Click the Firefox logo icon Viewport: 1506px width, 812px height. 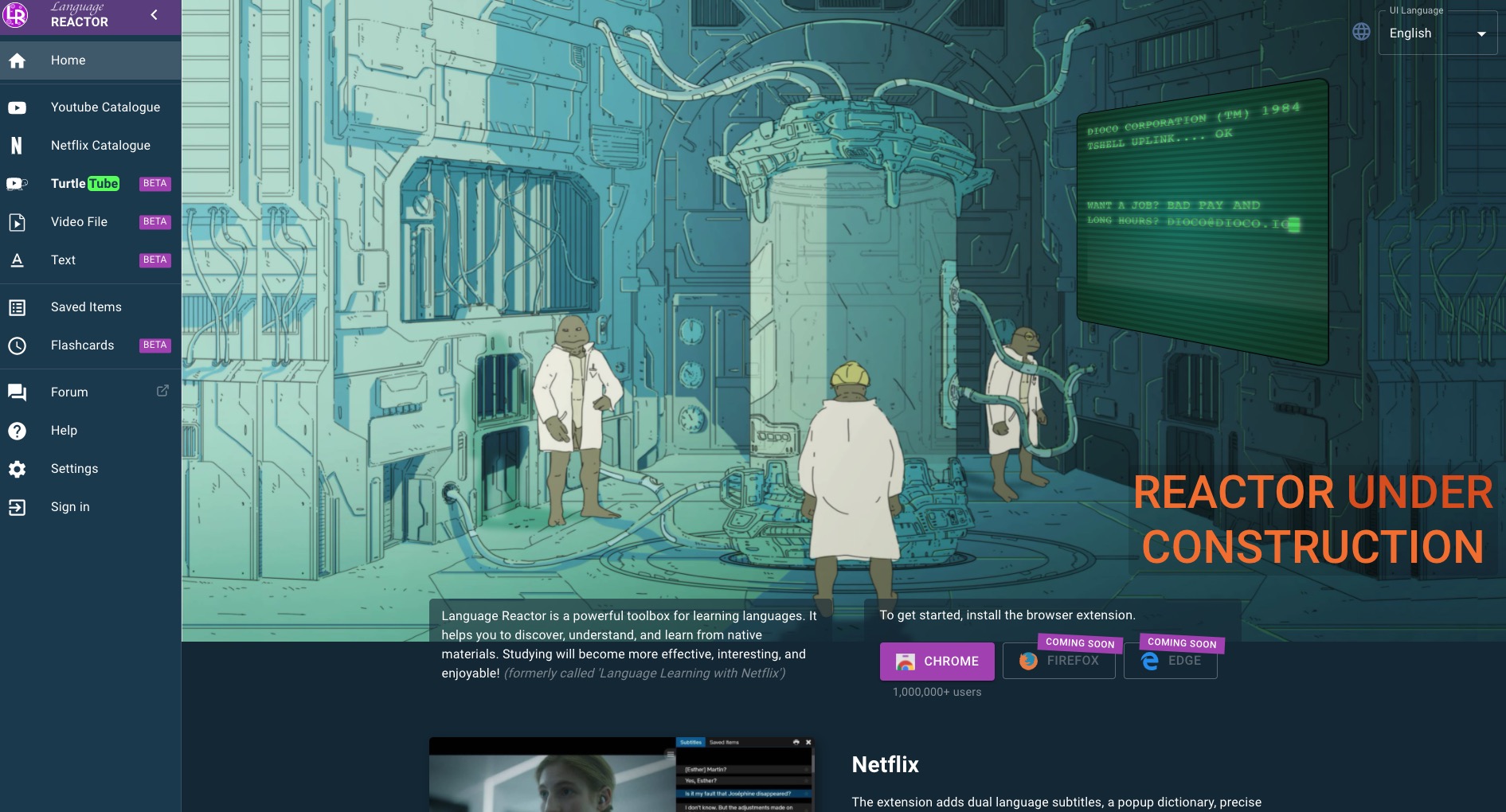1028,661
